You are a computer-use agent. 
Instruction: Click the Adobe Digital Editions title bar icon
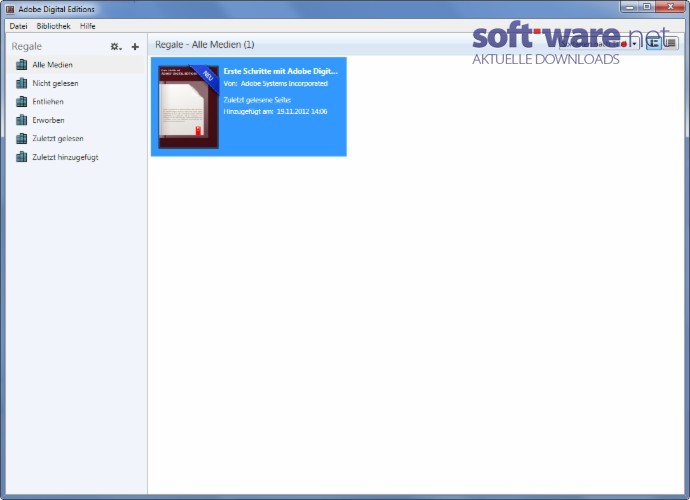click(x=10, y=9)
